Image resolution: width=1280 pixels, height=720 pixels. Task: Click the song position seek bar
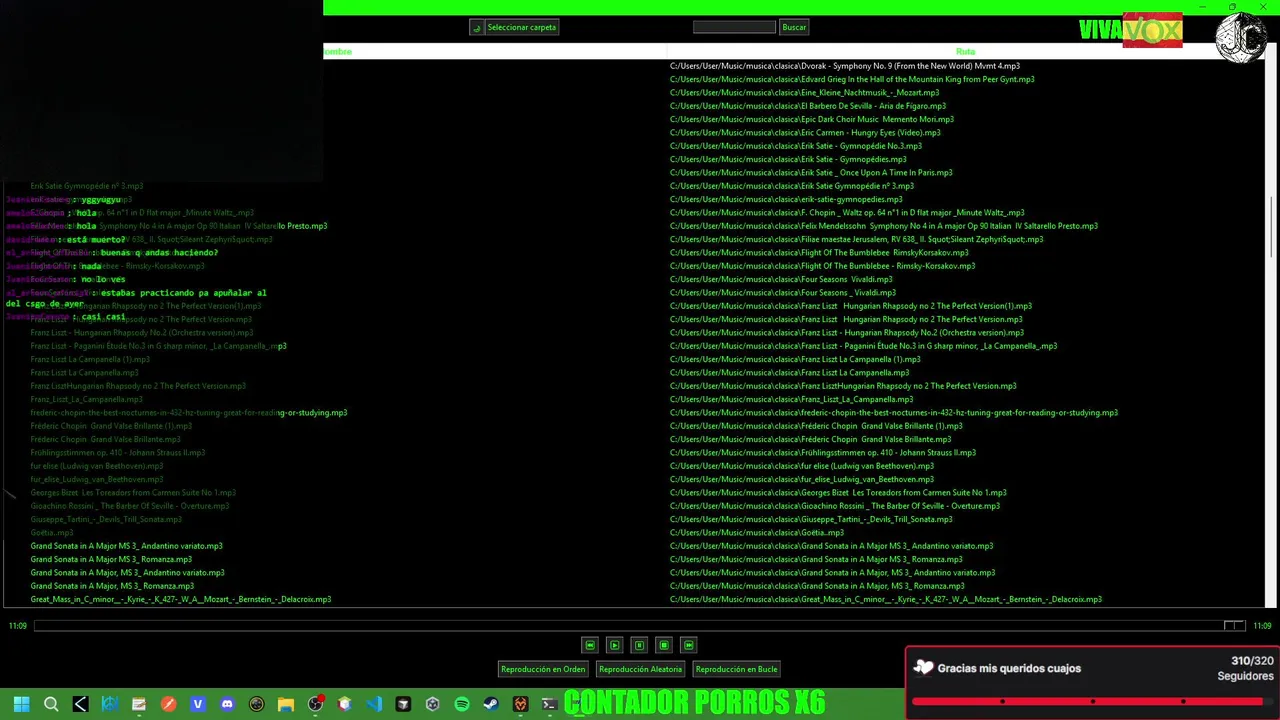pyautogui.click(x=640, y=626)
